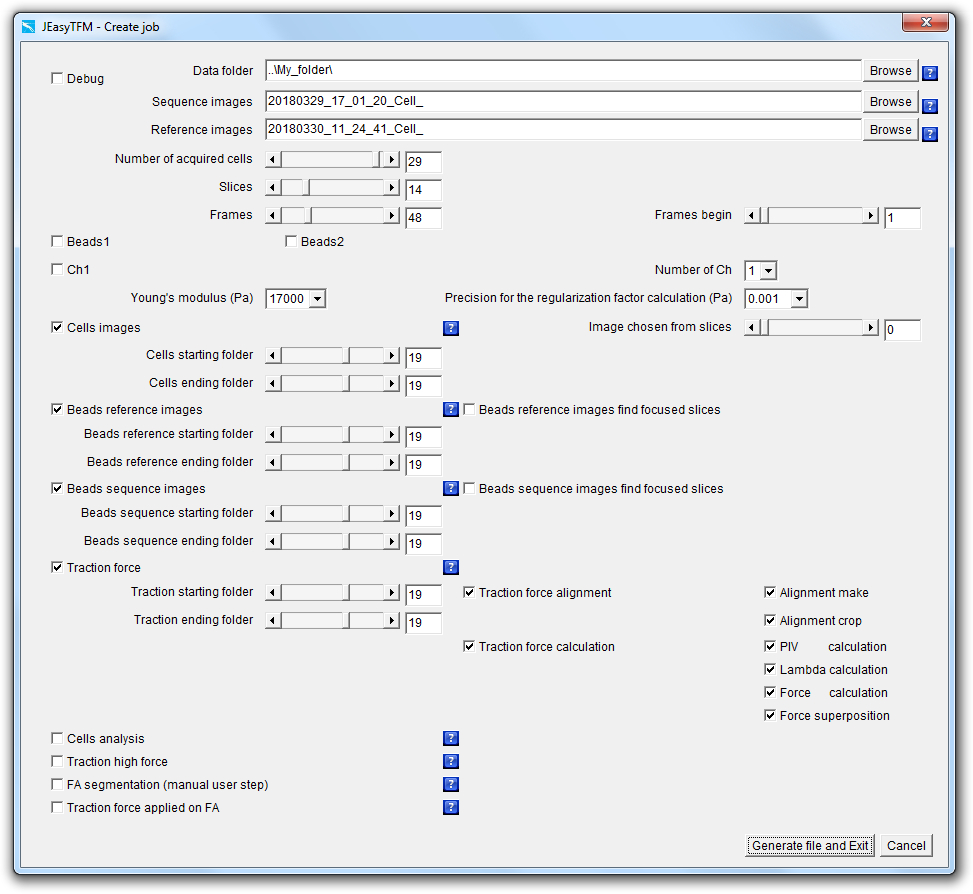Toggle the Beads1 checkbox
Viewport: 973px width, 894px height.
pyautogui.click(x=57, y=241)
